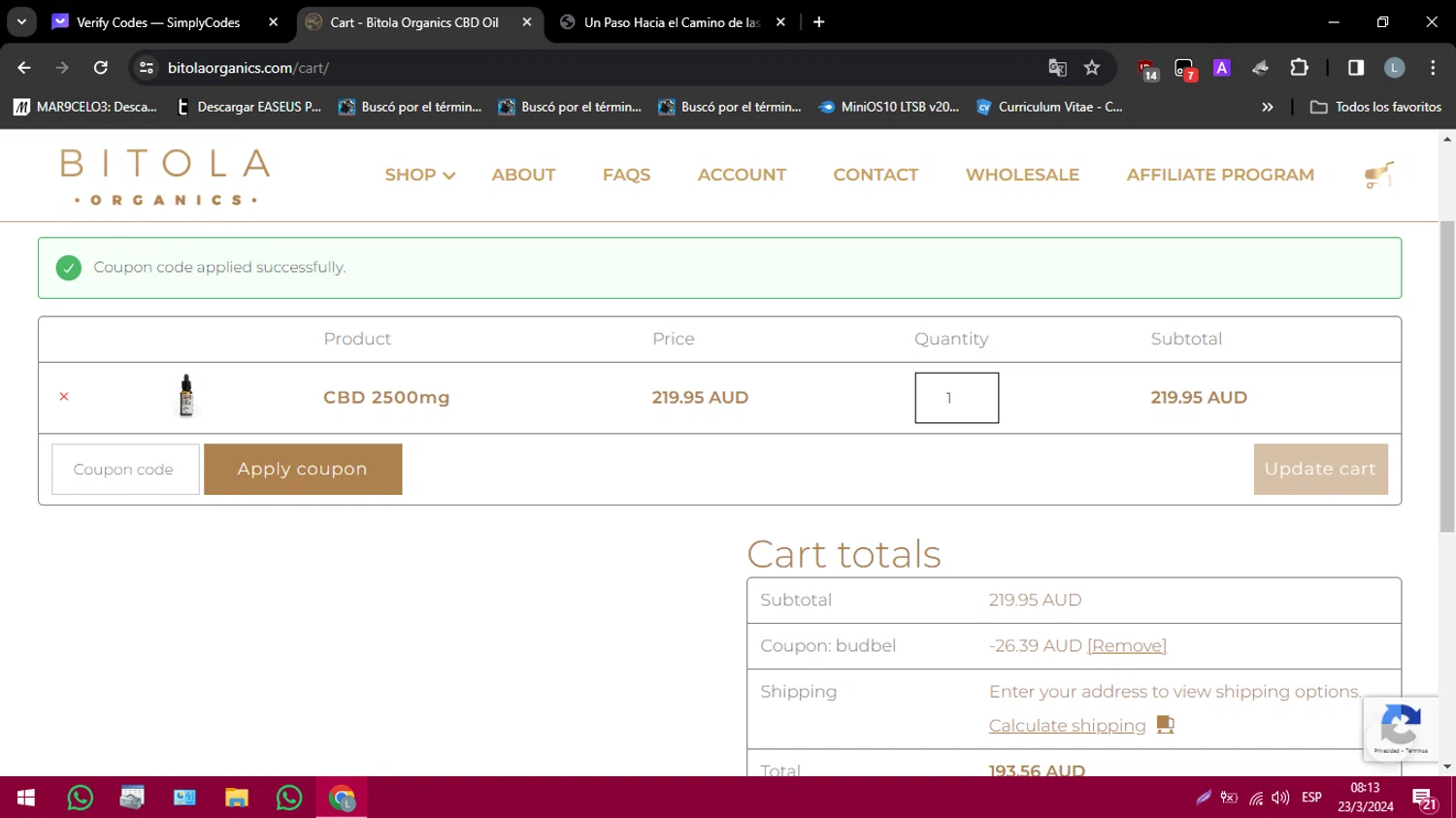The height and width of the screenshot is (818, 1456).
Task: Remove the budbel coupon
Action: [1127, 645]
